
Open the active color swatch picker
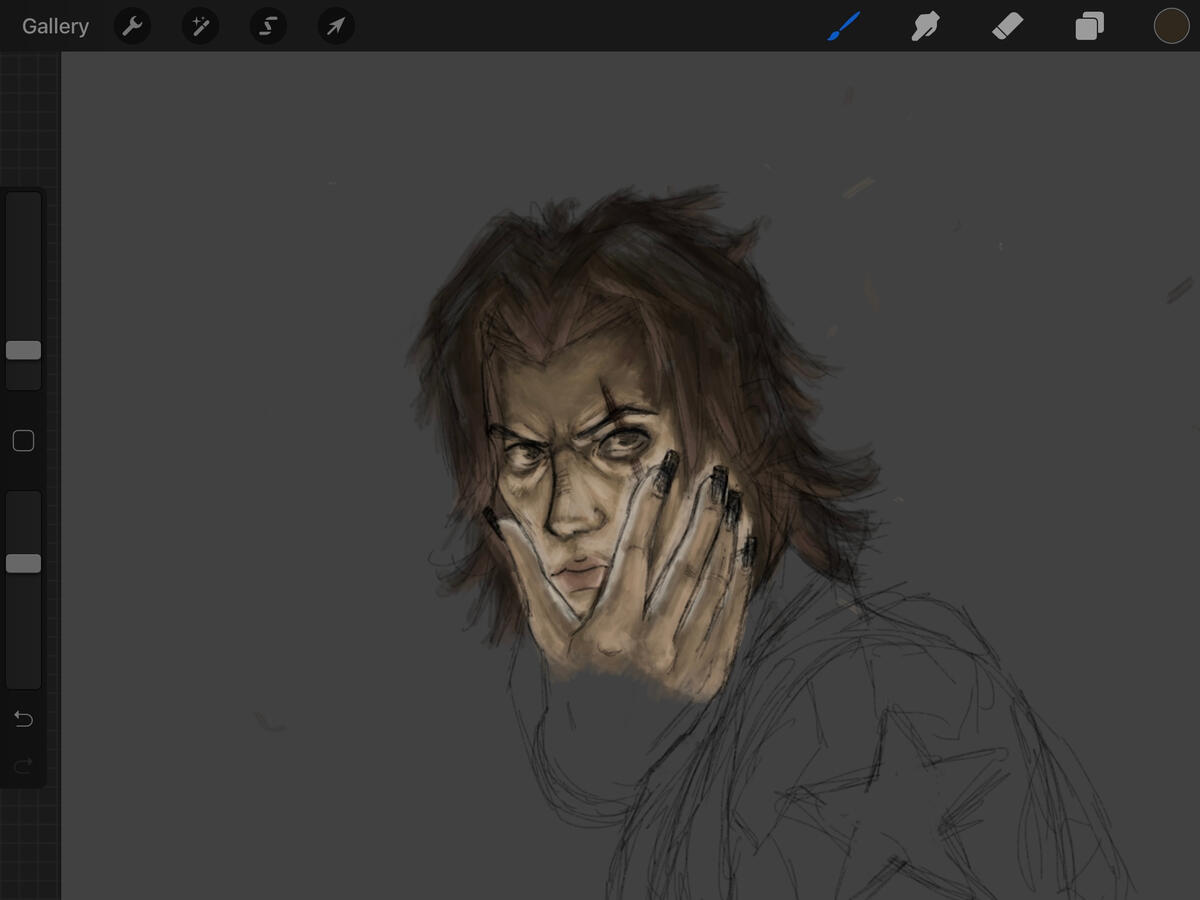[x=1171, y=26]
